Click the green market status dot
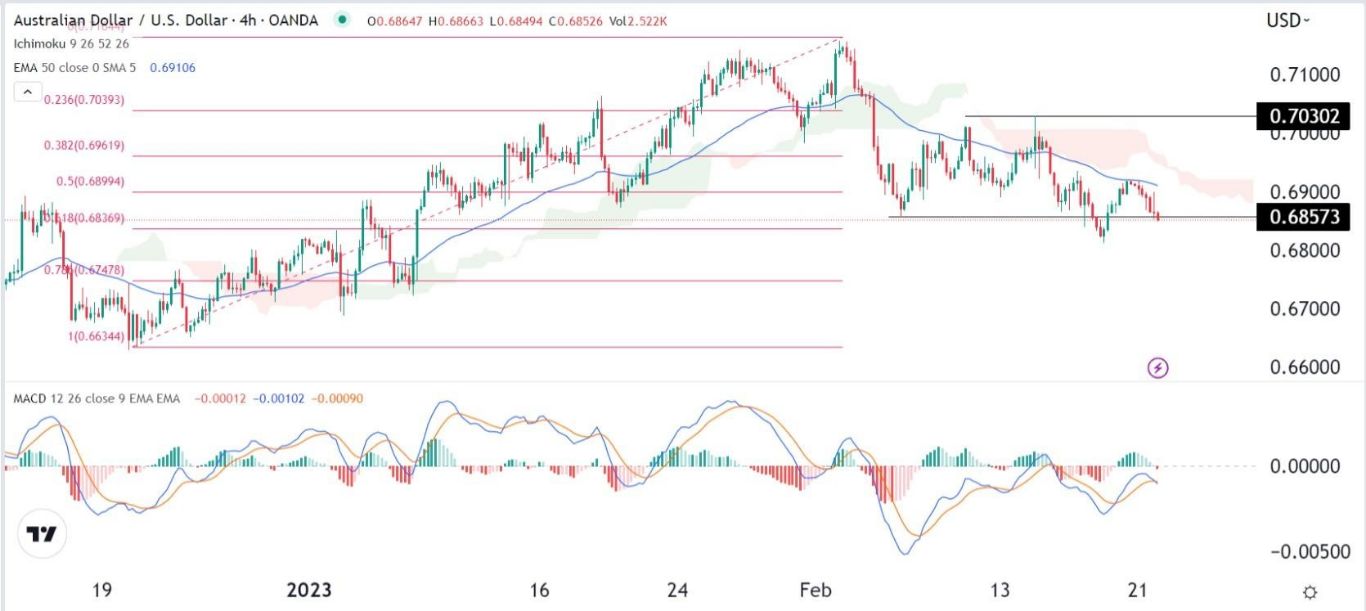The height and width of the screenshot is (611, 1366). 341,19
